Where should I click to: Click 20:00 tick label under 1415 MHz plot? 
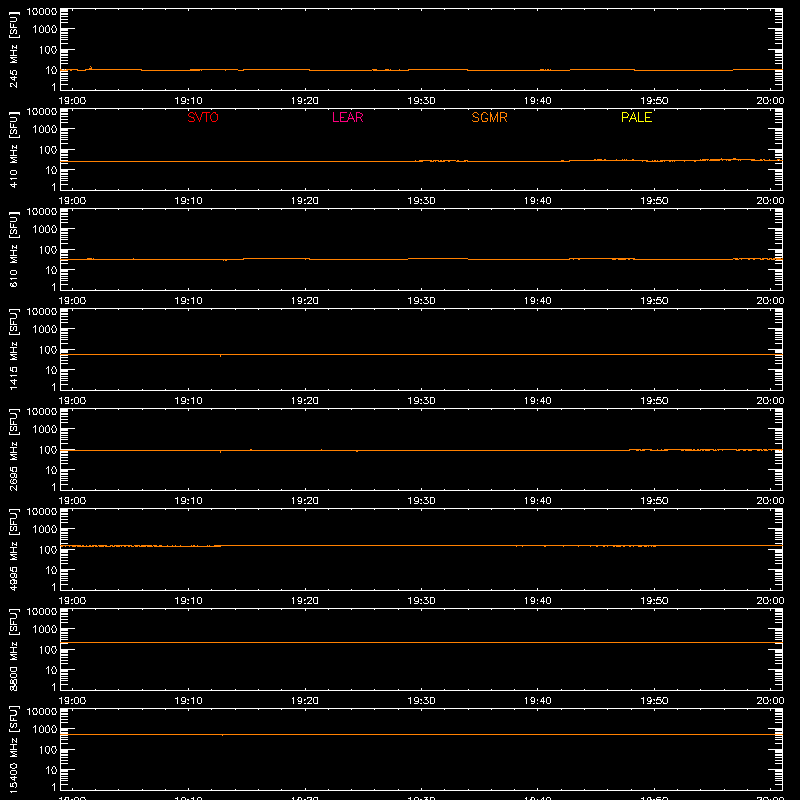[x=770, y=401]
